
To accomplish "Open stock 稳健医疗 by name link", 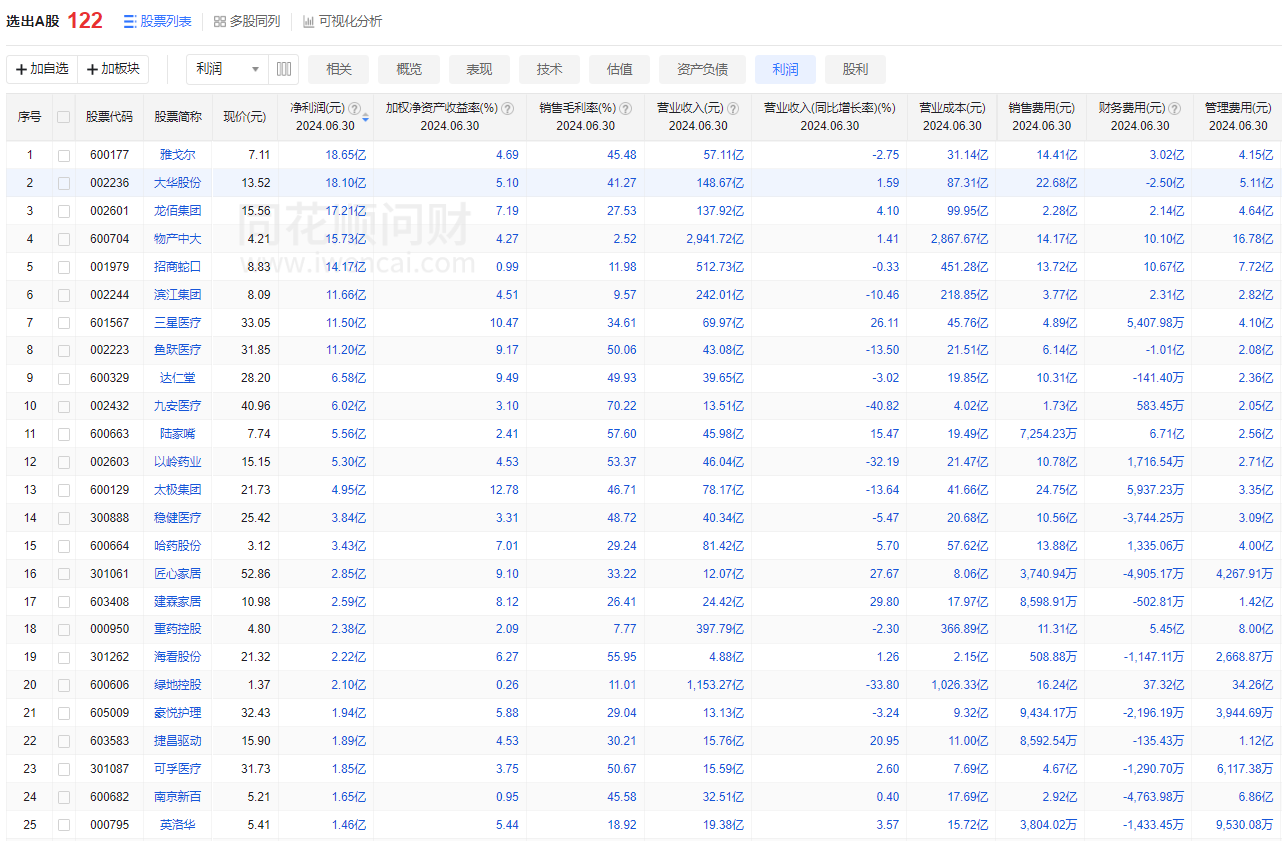I will (178, 518).
